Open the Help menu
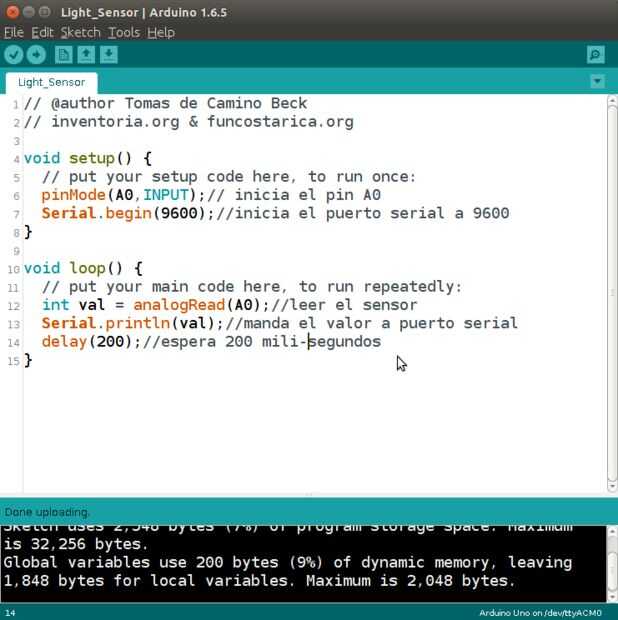Viewport: 618px width, 620px height. pos(161,32)
